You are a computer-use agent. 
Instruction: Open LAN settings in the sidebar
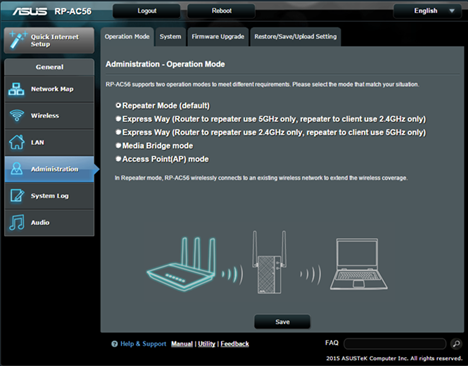click(49, 142)
